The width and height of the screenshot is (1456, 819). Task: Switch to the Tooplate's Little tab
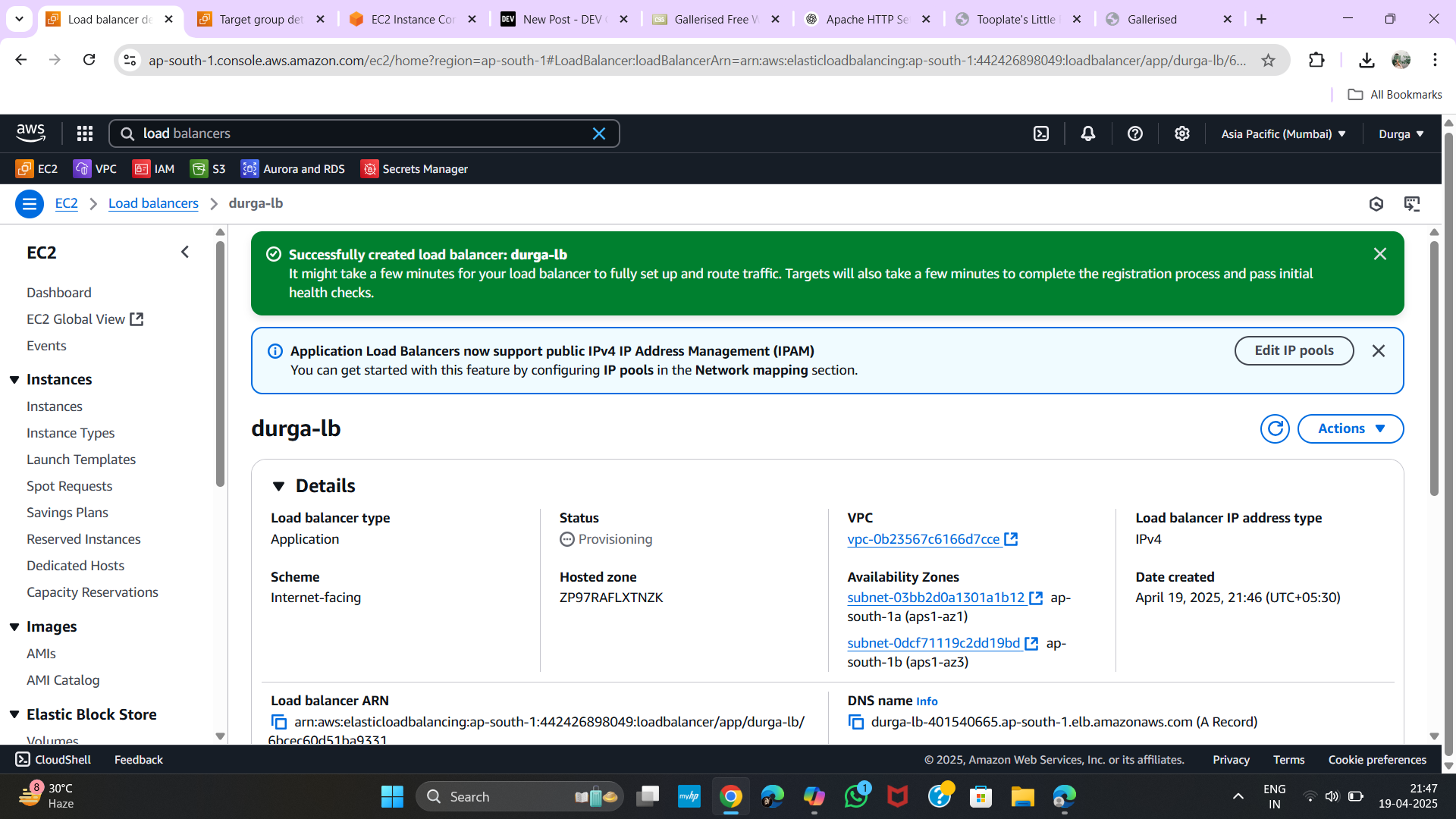click(x=1018, y=19)
